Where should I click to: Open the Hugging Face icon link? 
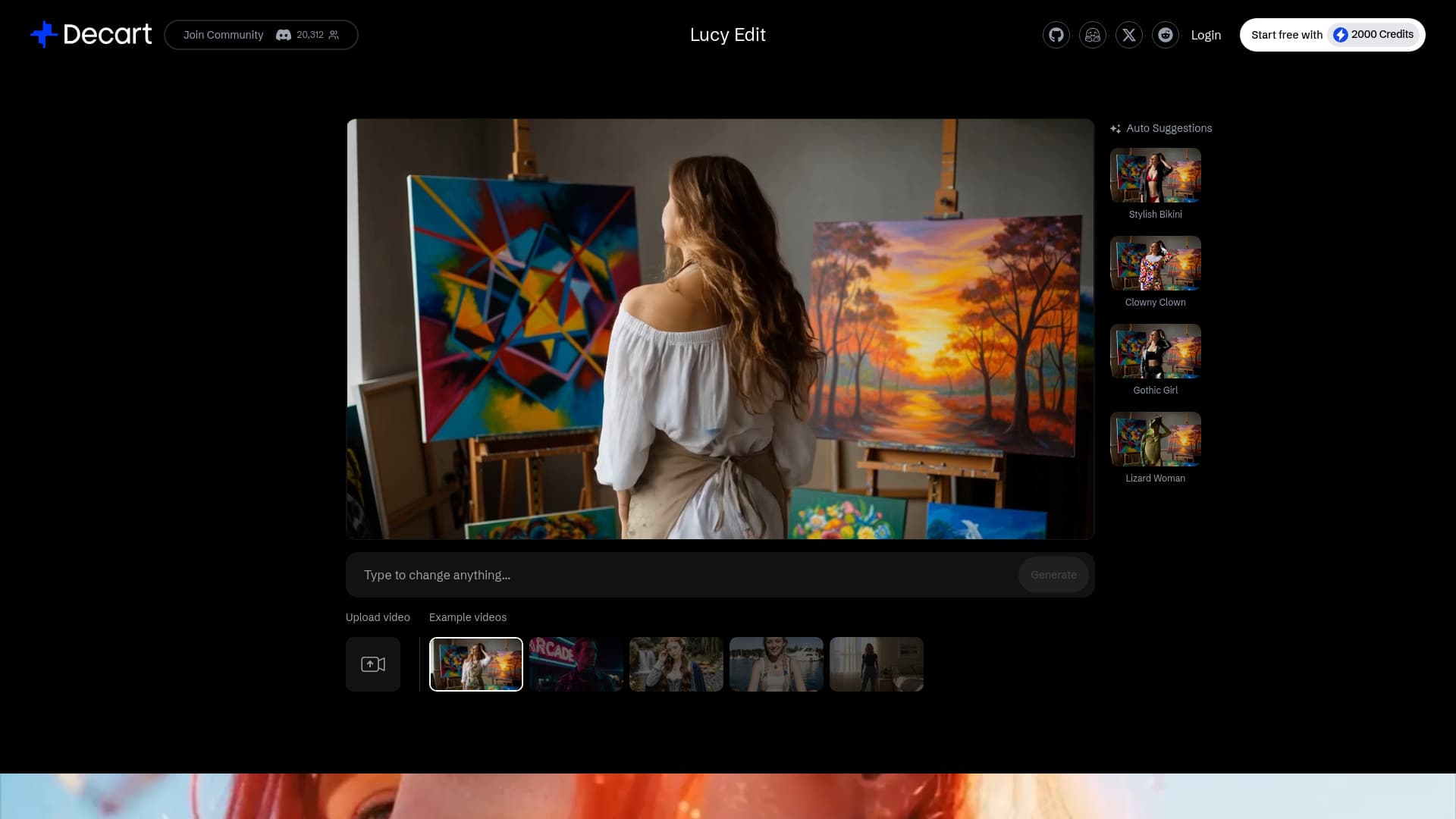tap(1092, 35)
